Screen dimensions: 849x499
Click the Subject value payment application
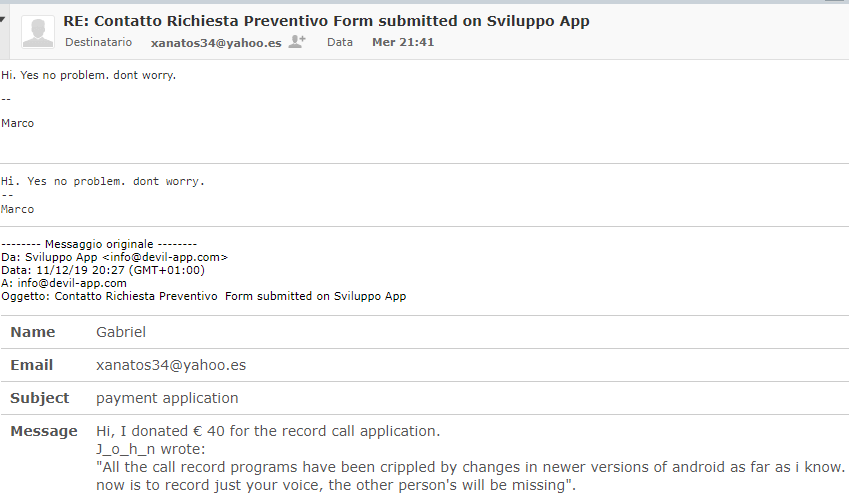167,398
